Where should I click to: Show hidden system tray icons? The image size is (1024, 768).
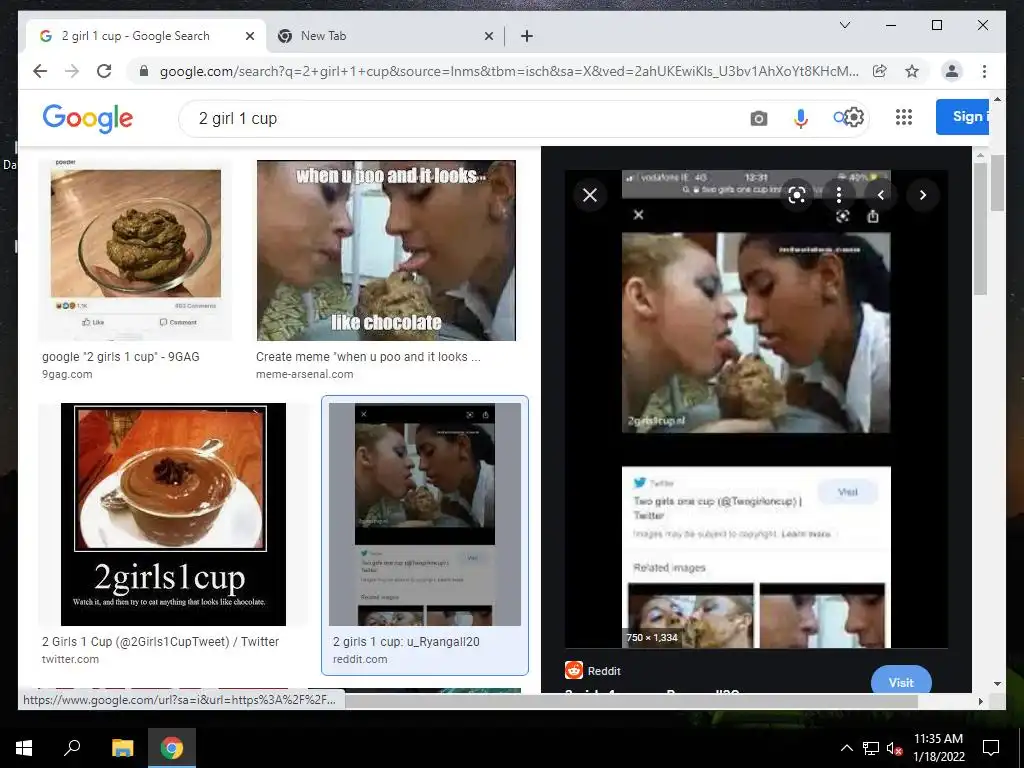[x=846, y=748]
